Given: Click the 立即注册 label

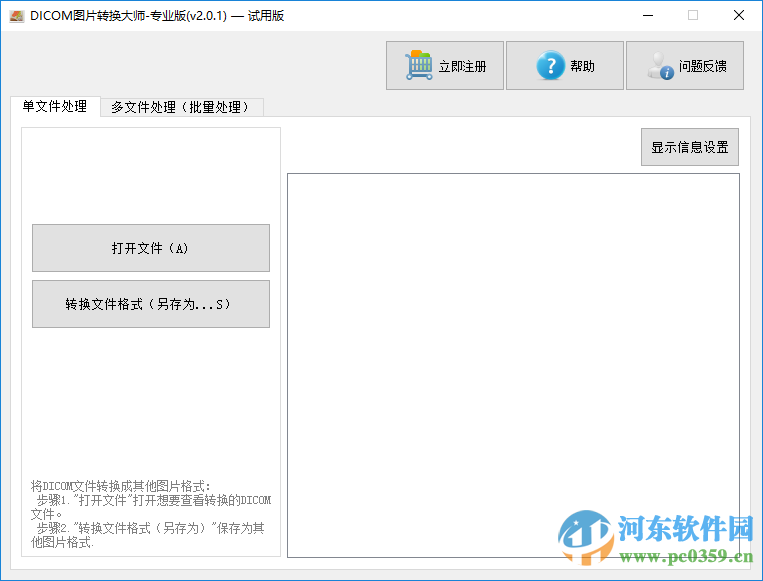Looking at the screenshot, I should (463, 66).
